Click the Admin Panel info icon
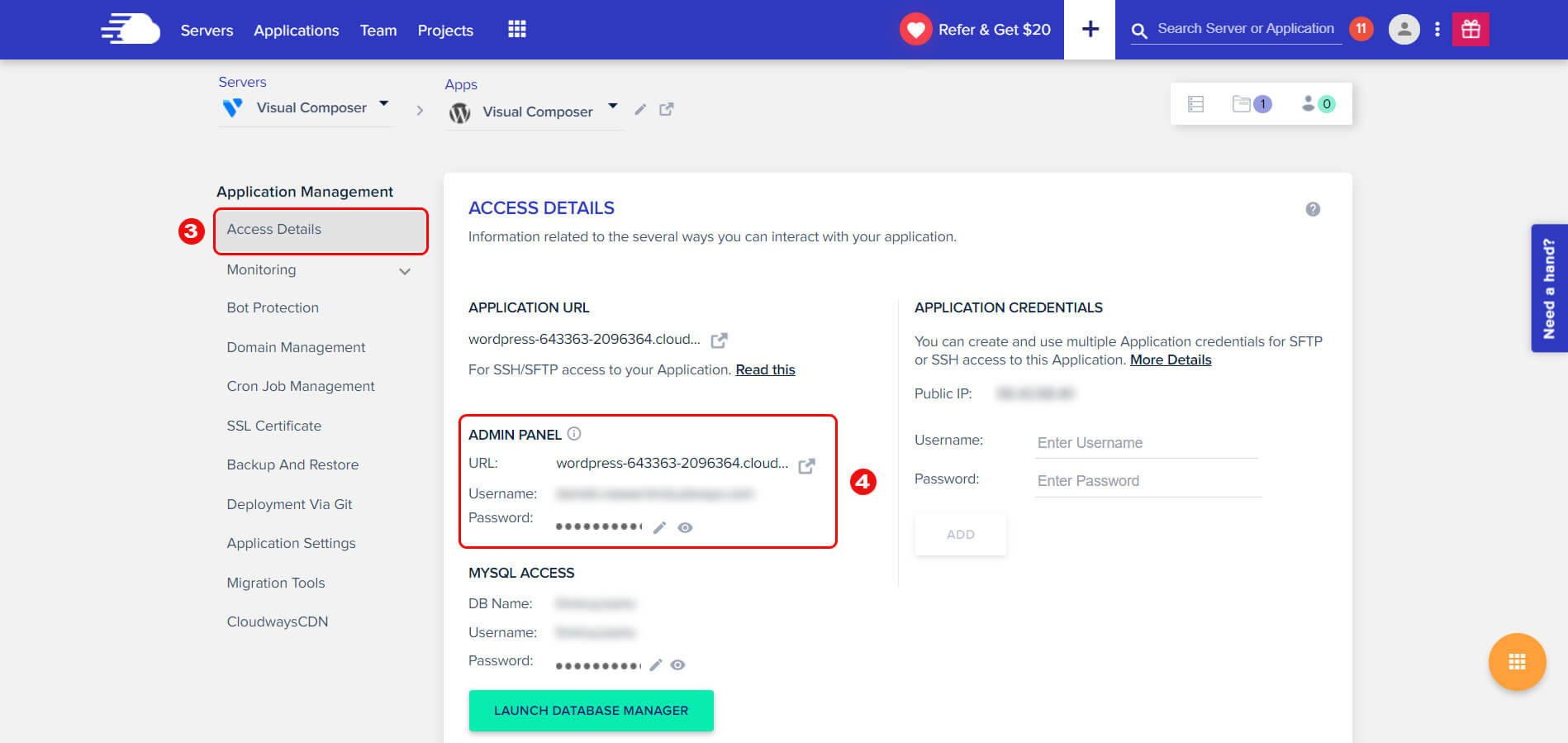The image size is (1568, 743). 574,434
